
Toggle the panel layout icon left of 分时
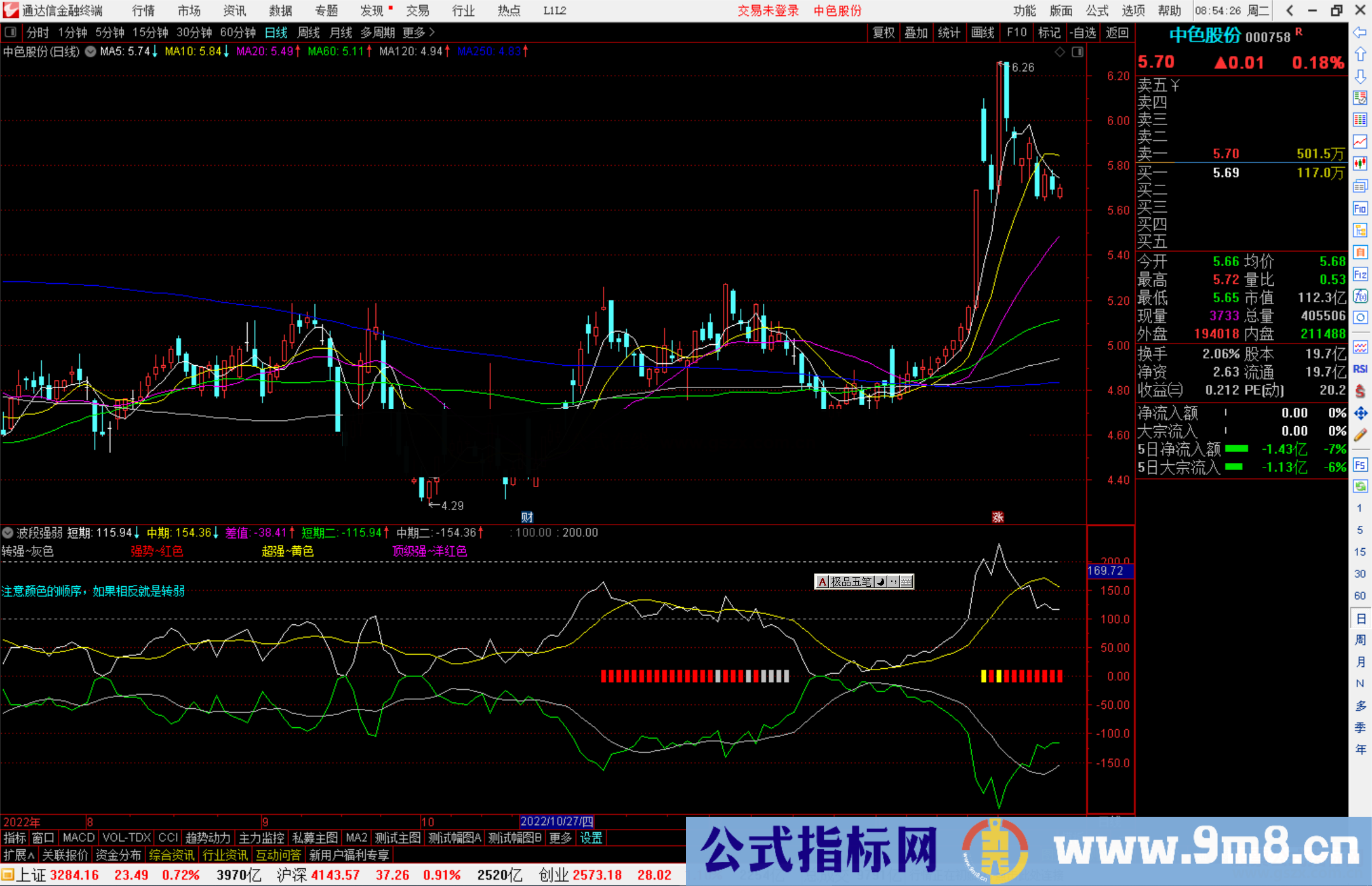click(11, 32)
